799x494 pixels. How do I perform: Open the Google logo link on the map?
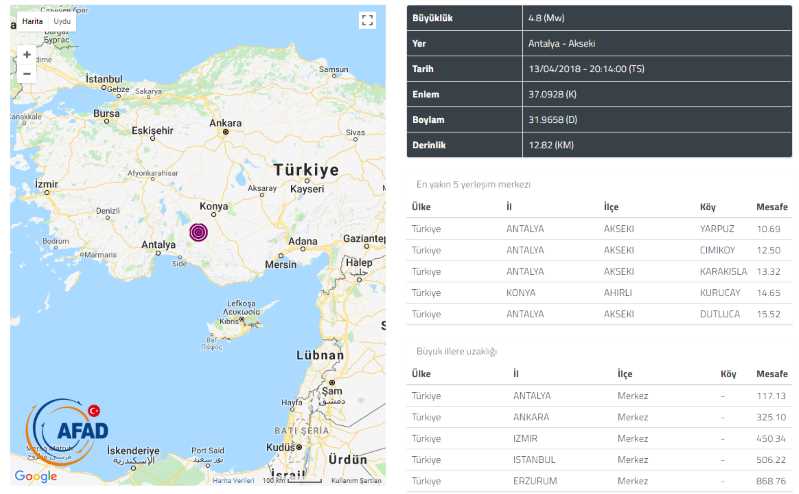tap(36, 477)
